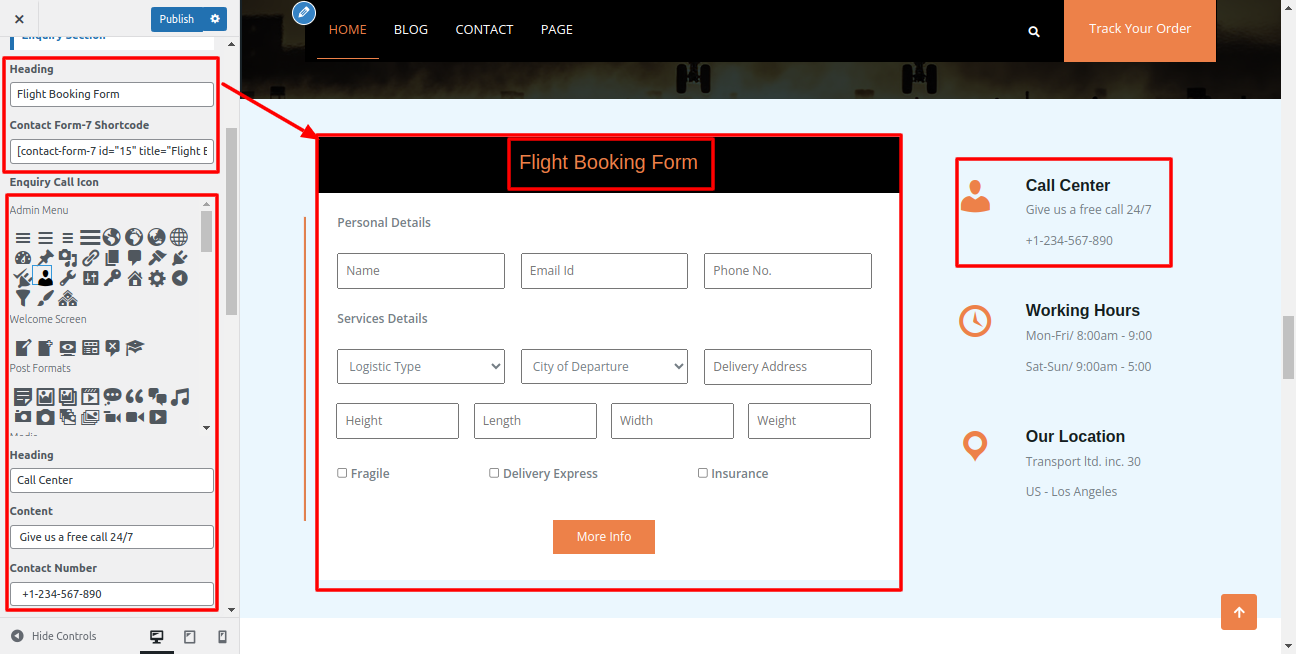Open publish settings gear dropdown
This screenshot has width=1296, height=654.
click(x=214, y=19)
